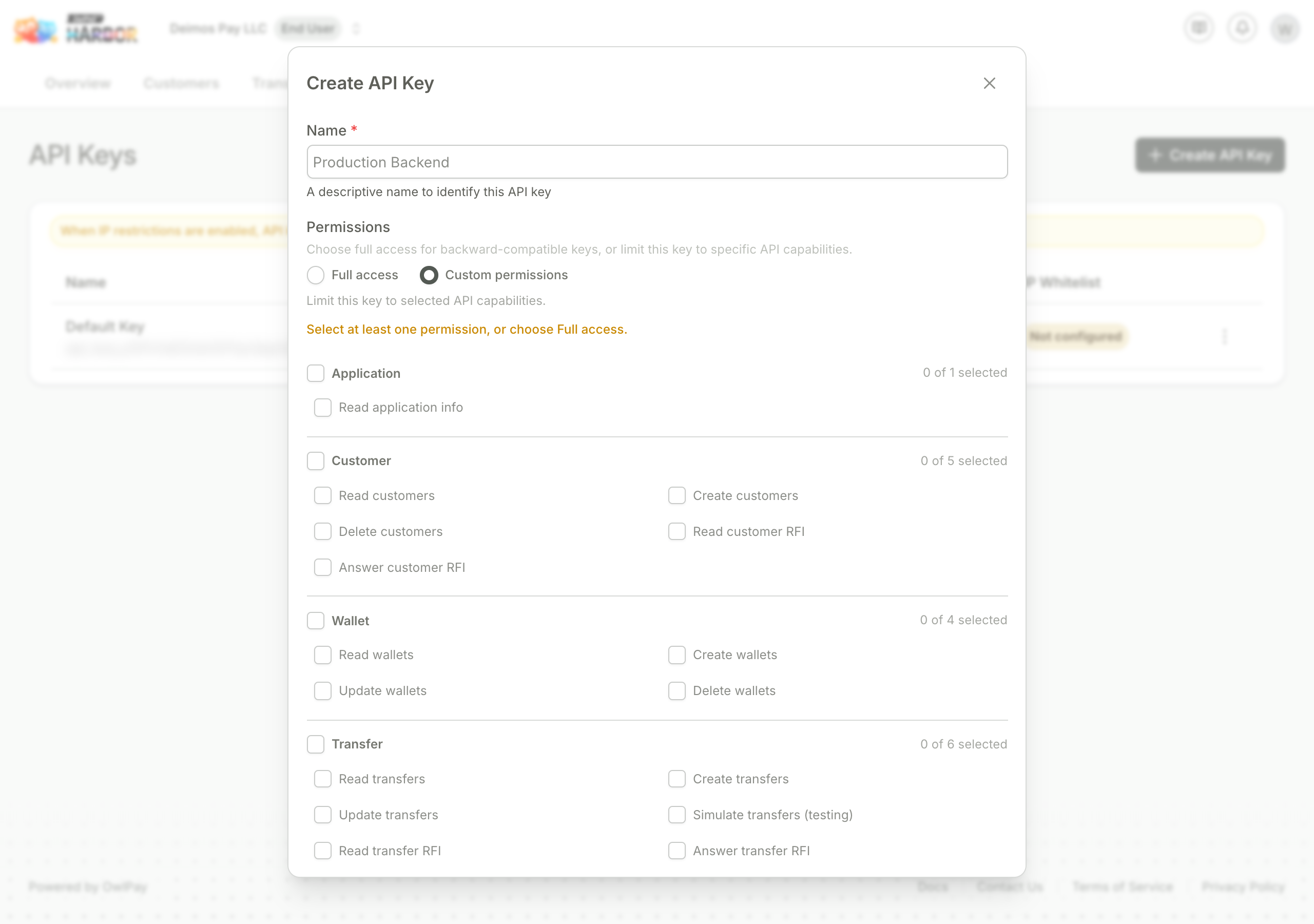Go to the Customers tab
The image size is (1314, 924).
[x=181, y=84]
